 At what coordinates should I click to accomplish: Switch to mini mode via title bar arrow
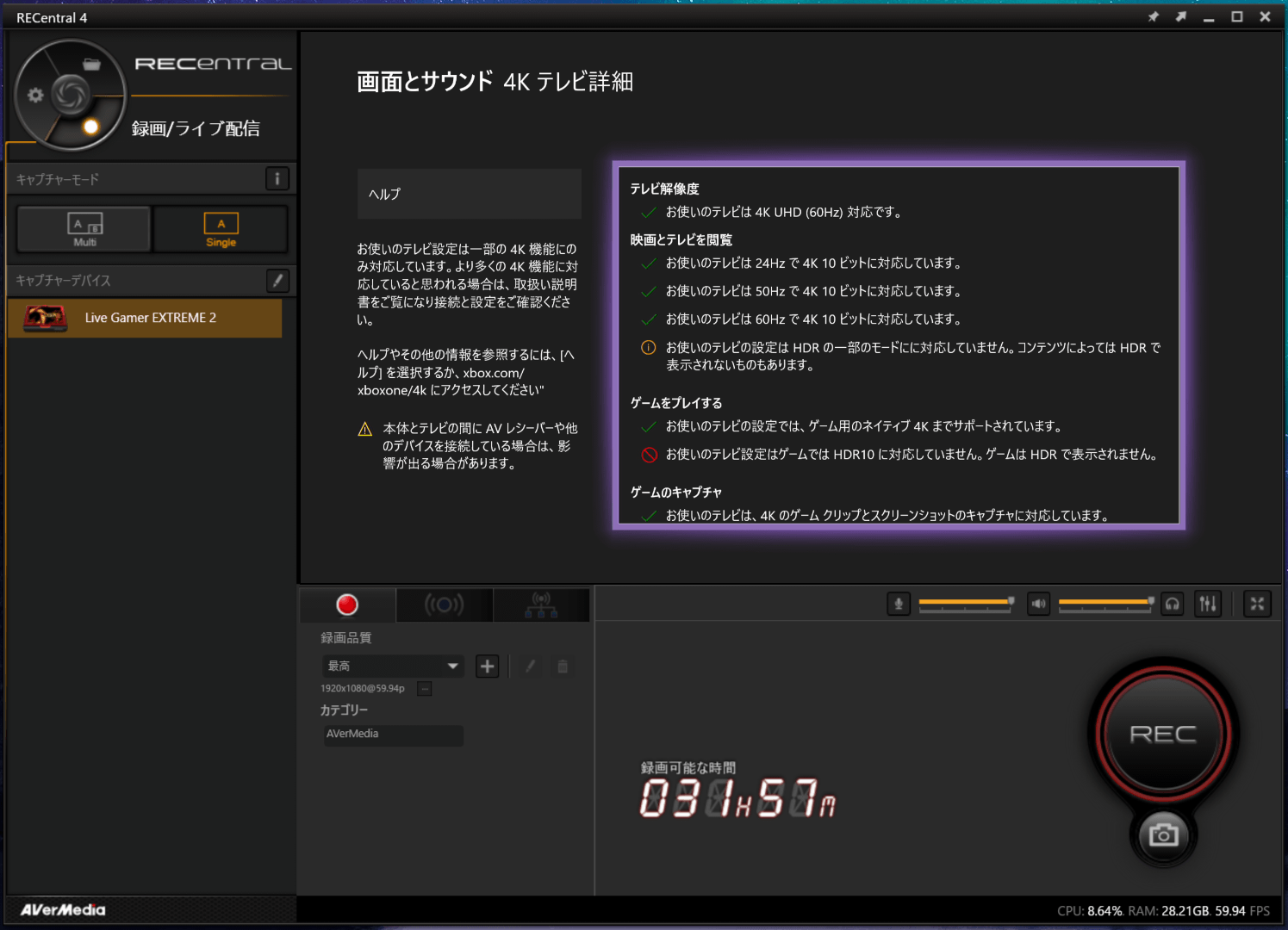click(x=1180, y=17)
